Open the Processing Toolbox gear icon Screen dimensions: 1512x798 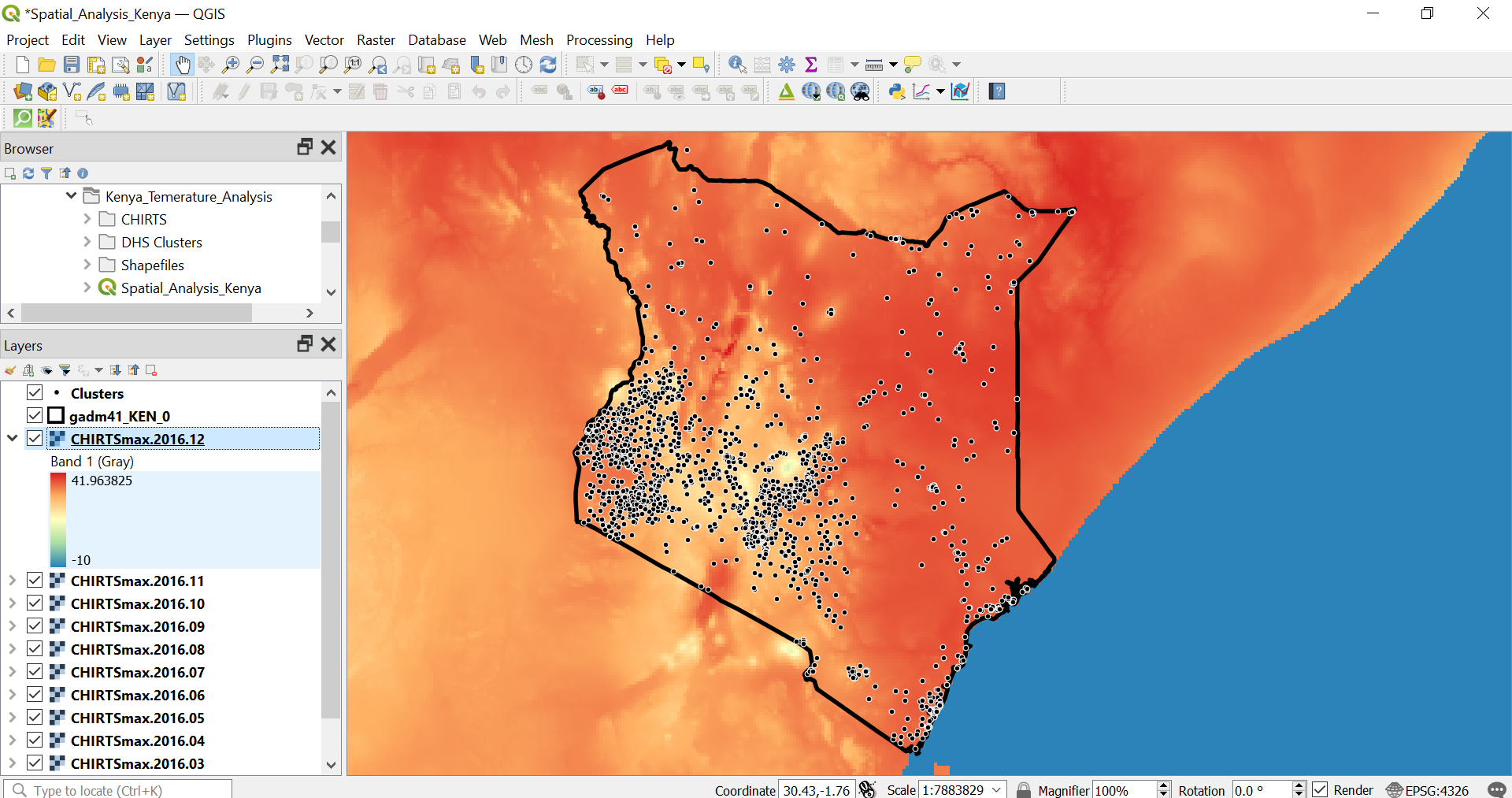pyautogui.click(x=787, y=65)
